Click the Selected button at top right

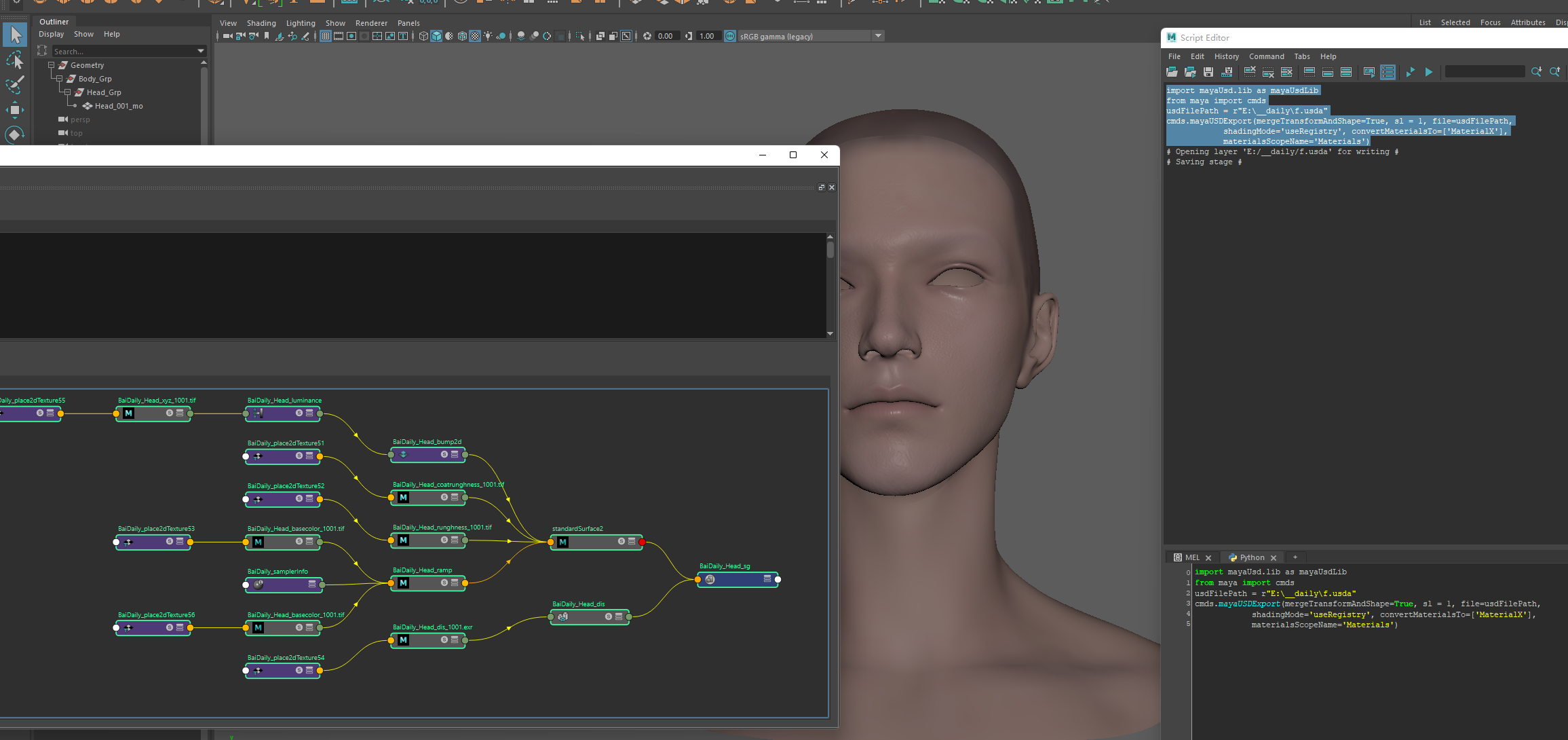click(x=1456, y=22)
